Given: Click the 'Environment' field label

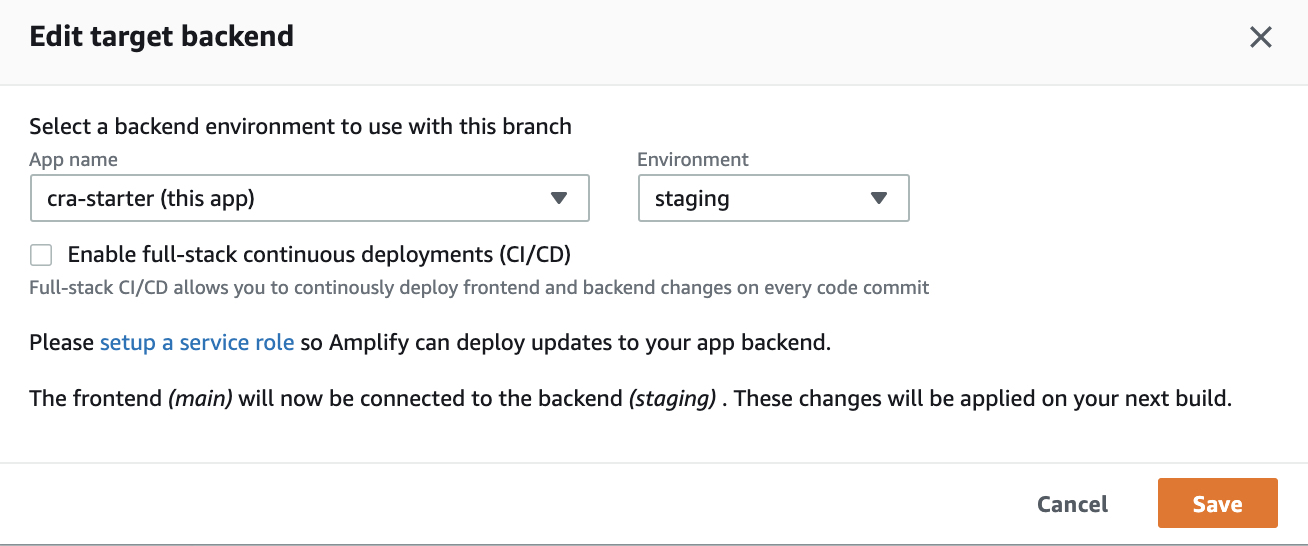Looking at the screenshot, I should pos(692,160).
